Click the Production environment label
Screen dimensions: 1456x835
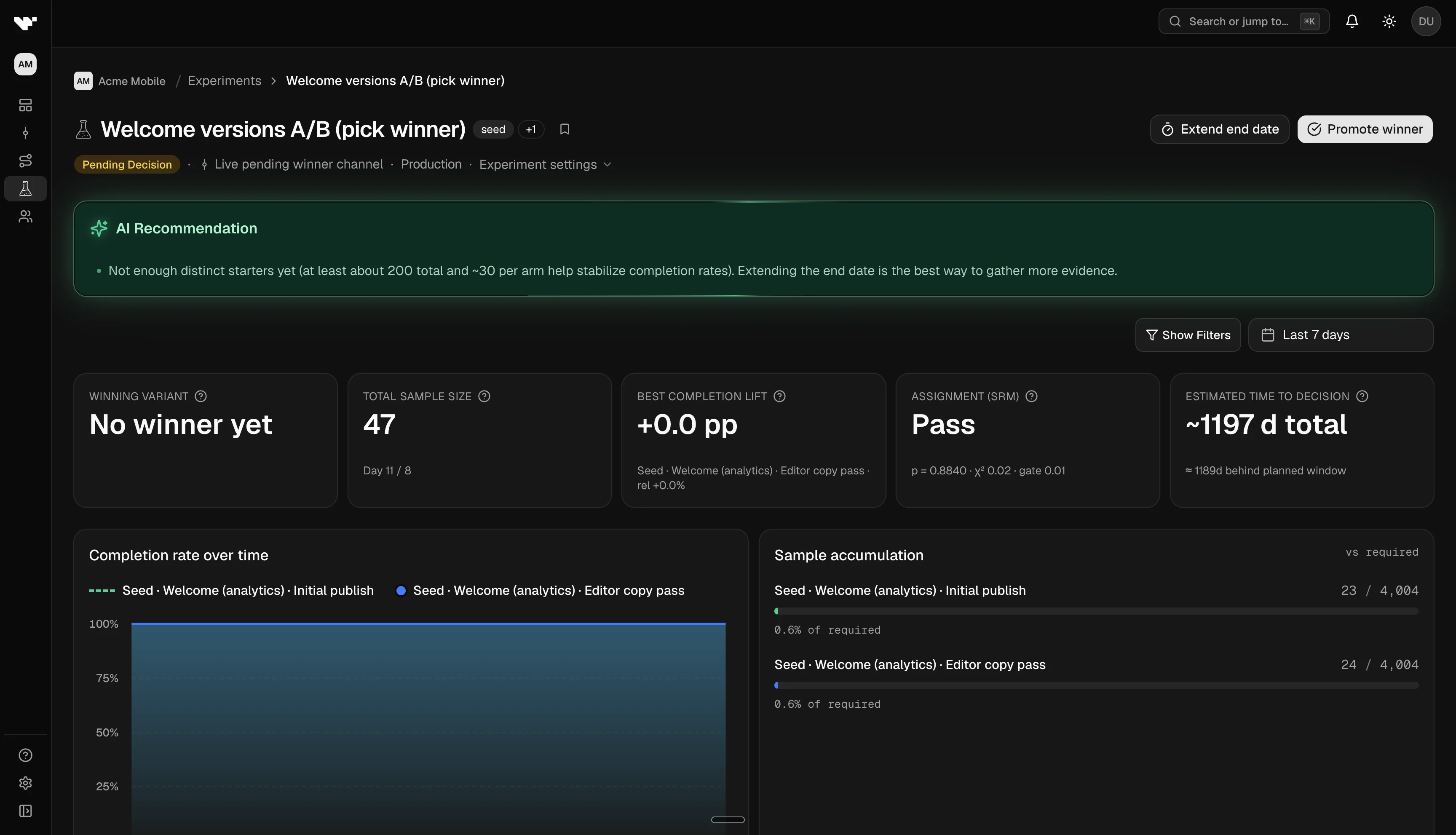[x=431, y=165]
